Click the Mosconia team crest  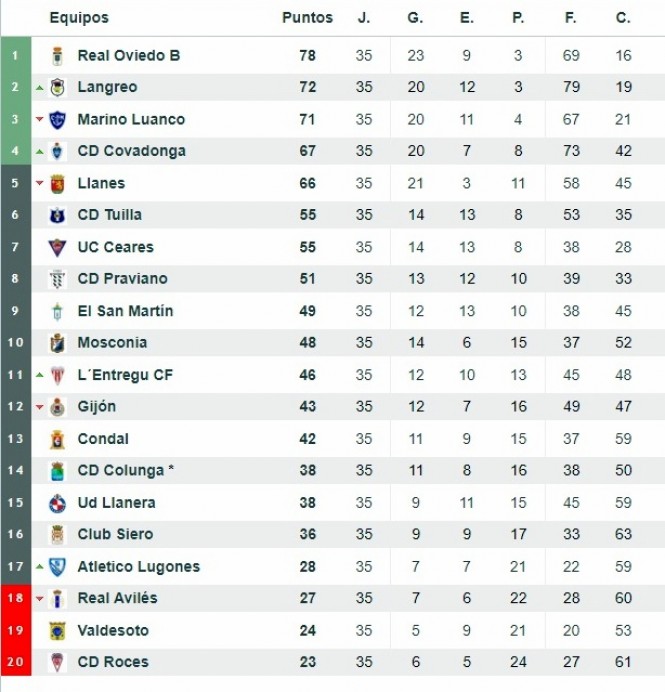[57, 343]
